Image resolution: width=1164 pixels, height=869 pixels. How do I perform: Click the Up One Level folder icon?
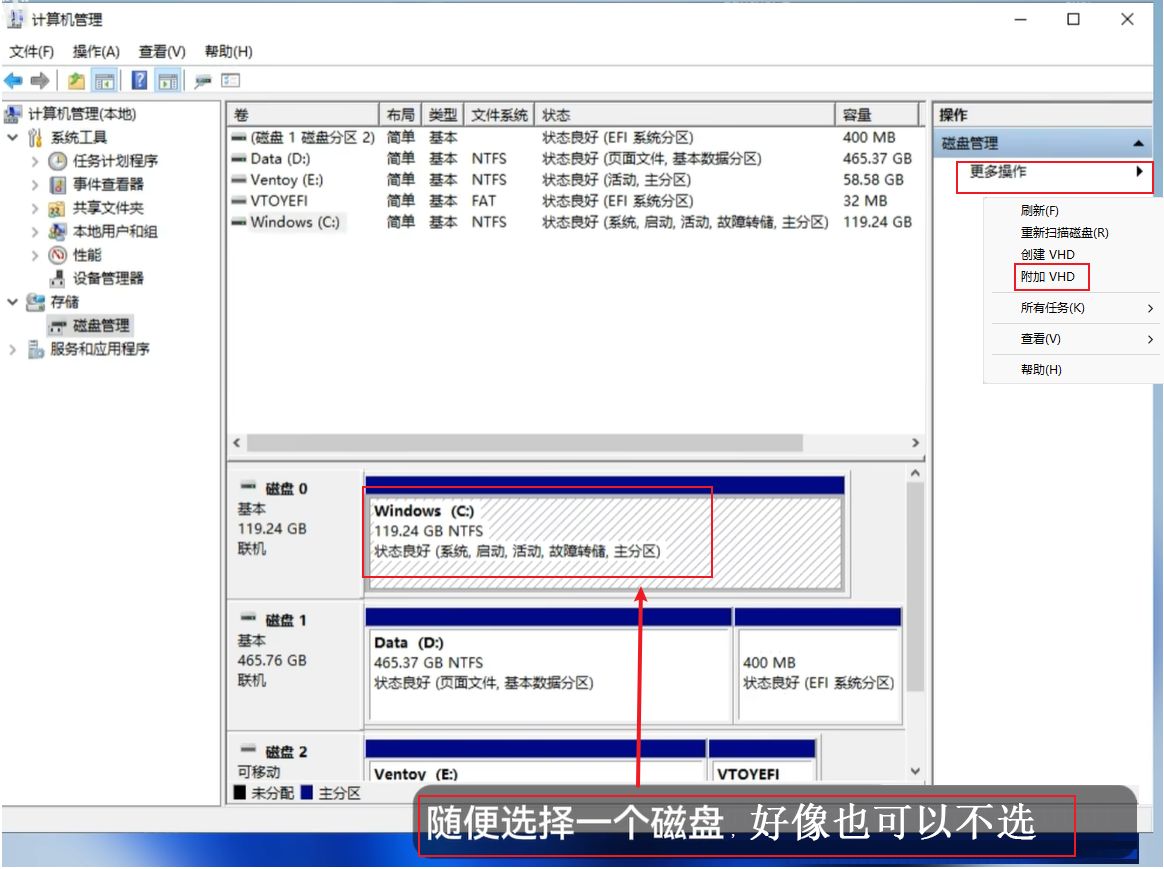(76, 81)
